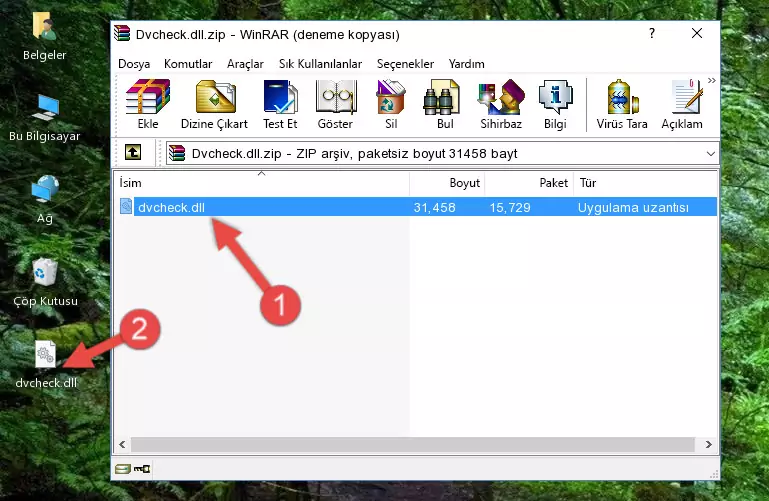Sort by the Boyut column header
Viewport: 769px width, 501px height.
click(x=447, y=183)
